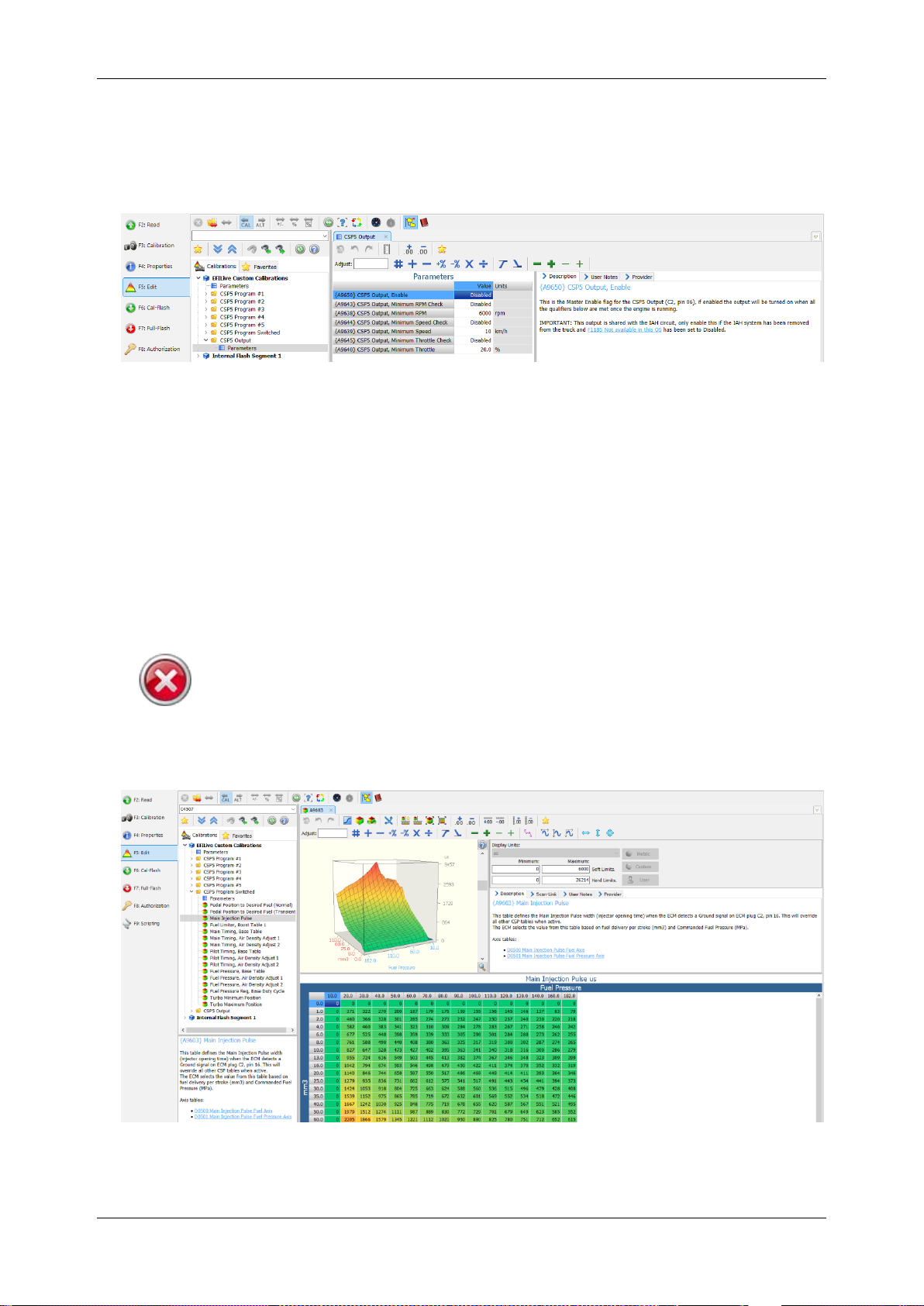Click the Custom units button

[640, 867]
